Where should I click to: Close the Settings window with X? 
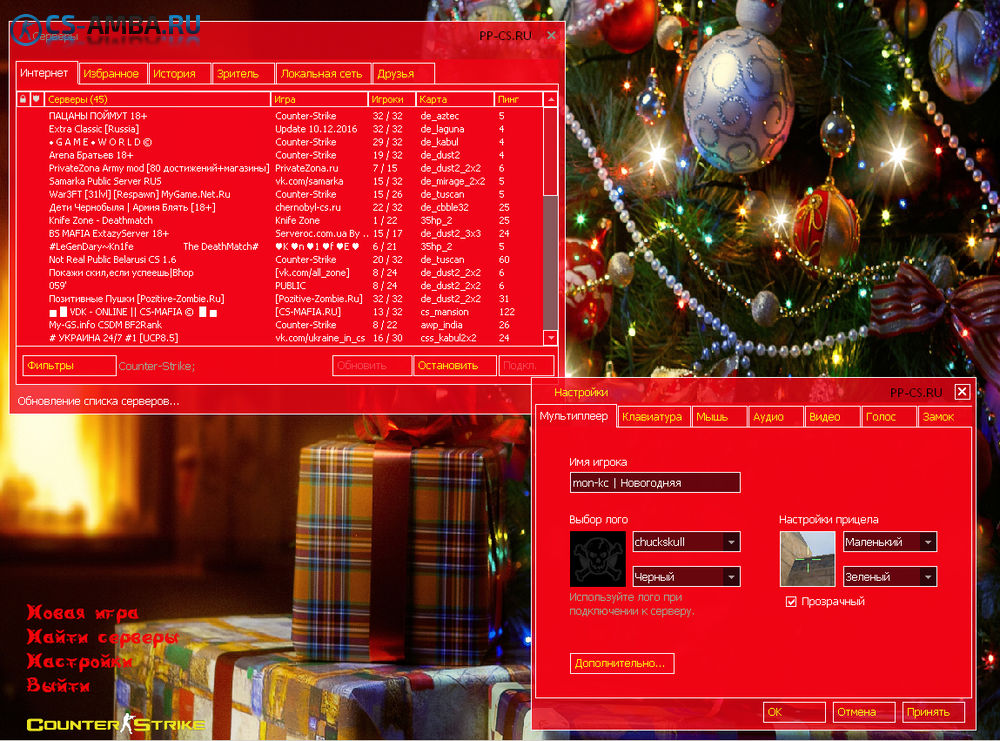tap(962, 392)
